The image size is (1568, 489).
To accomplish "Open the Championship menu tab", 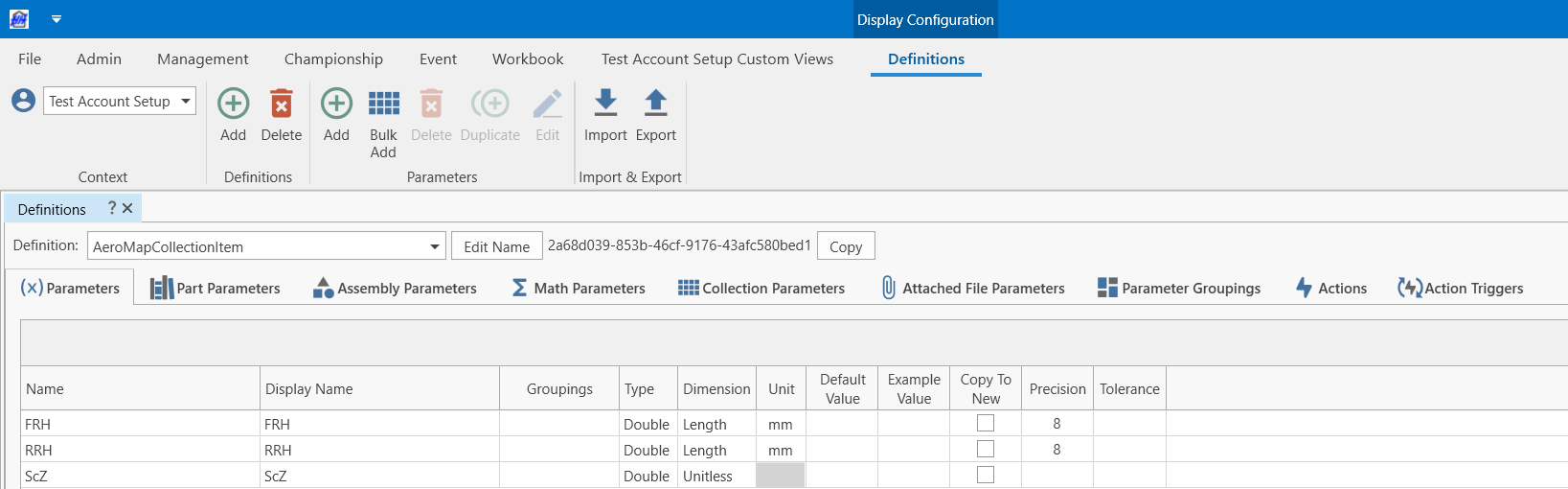I will pos(333,59).
